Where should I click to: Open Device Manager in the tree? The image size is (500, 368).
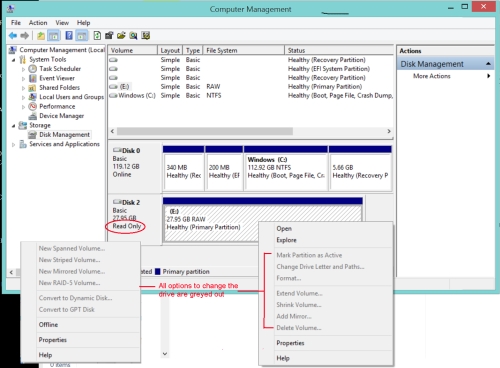click(61, 116)
